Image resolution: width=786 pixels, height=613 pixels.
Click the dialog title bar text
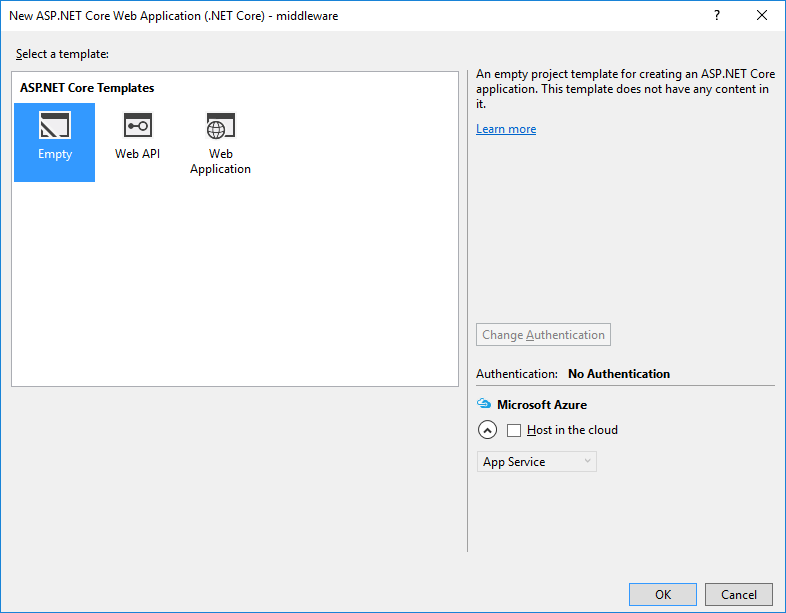click(x=173, y=16)
